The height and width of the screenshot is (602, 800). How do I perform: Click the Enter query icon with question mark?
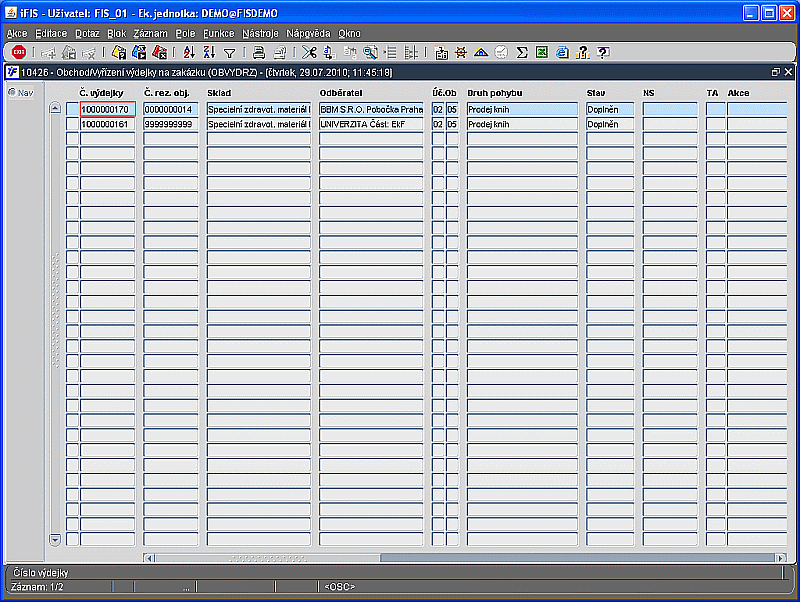point(119,52)
